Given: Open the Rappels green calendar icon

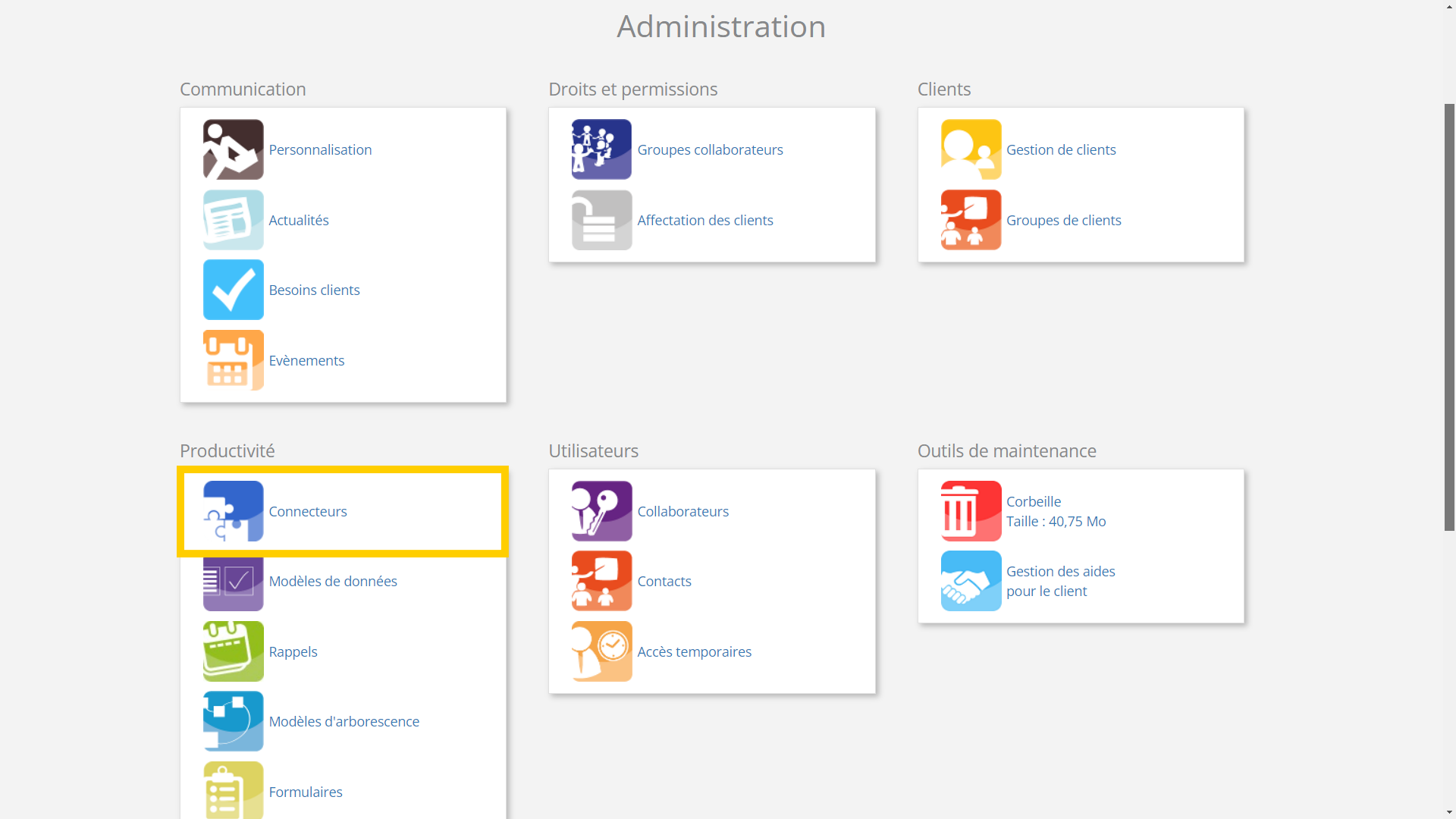Looking at the screenshot, I should [233, 651].
